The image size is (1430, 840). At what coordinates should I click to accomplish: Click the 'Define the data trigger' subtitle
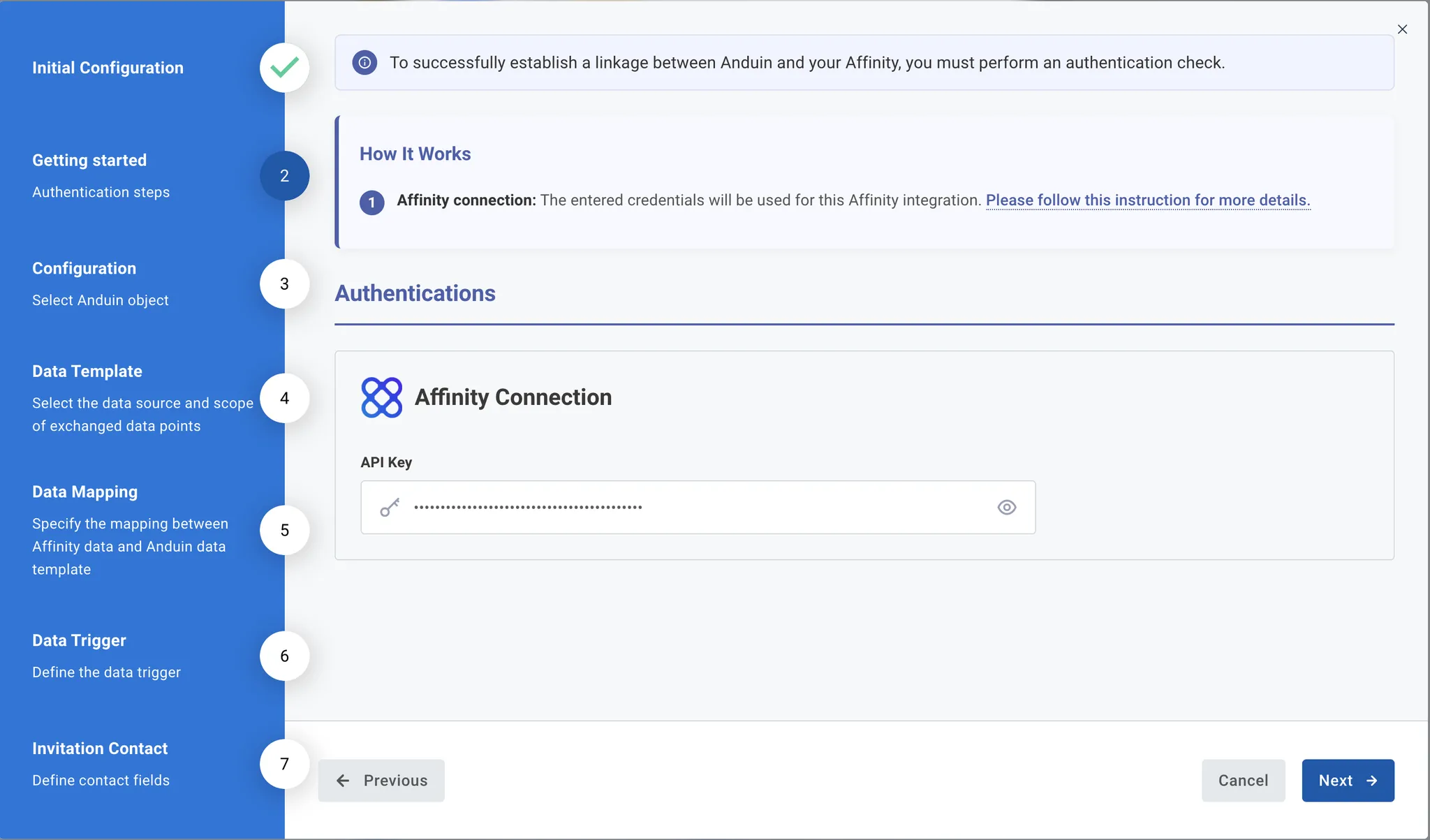pyautogui.click(x=106, y=672)
